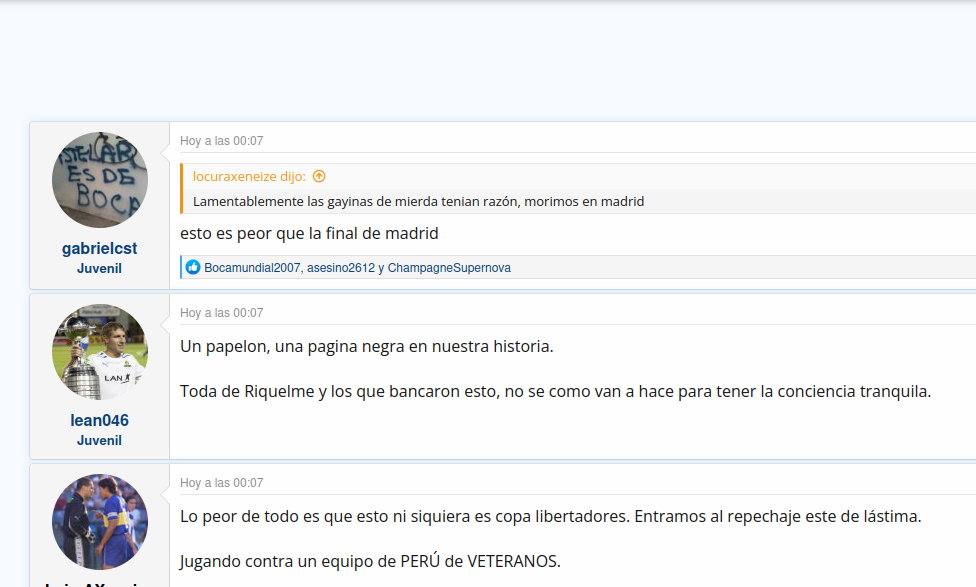The image size is (976, 587).
Task: Click the quoted text 'Lamentablemente las gayinas...'
Action: [x=418, y=202]
